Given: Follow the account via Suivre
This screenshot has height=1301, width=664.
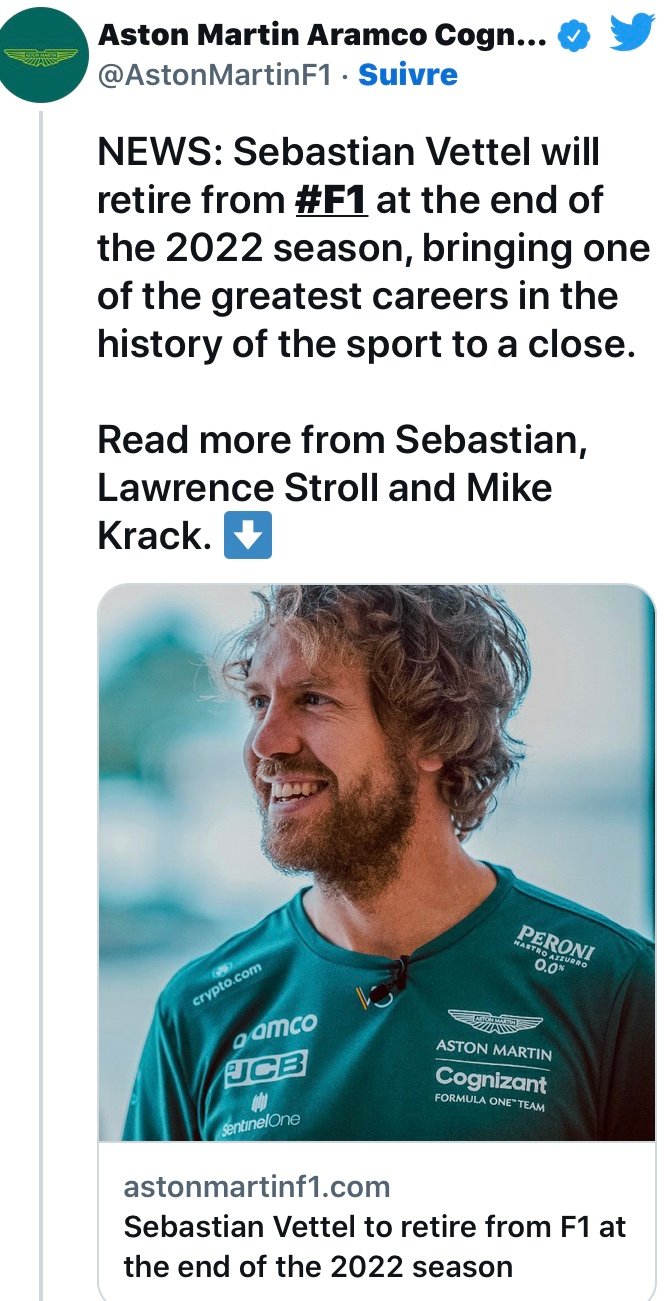Looking at the screenshot, I should pyautogui.click(x=408, y=75).
